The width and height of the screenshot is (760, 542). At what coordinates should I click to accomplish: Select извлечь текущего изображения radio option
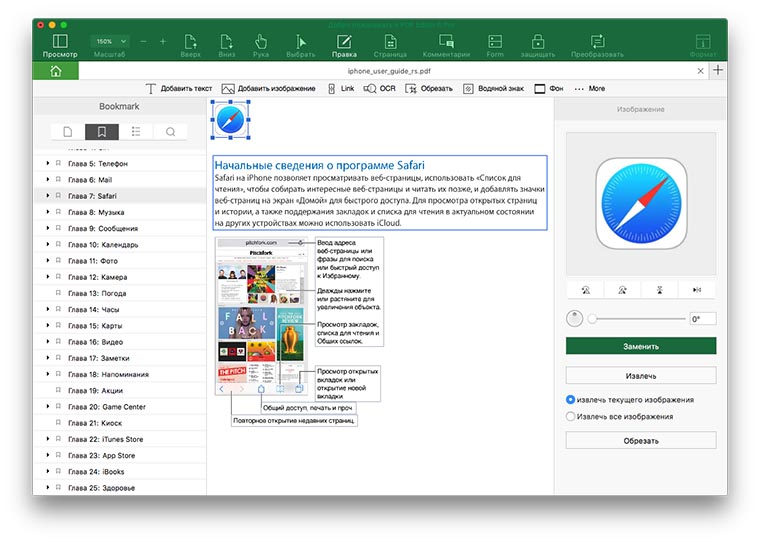(571, 400)
